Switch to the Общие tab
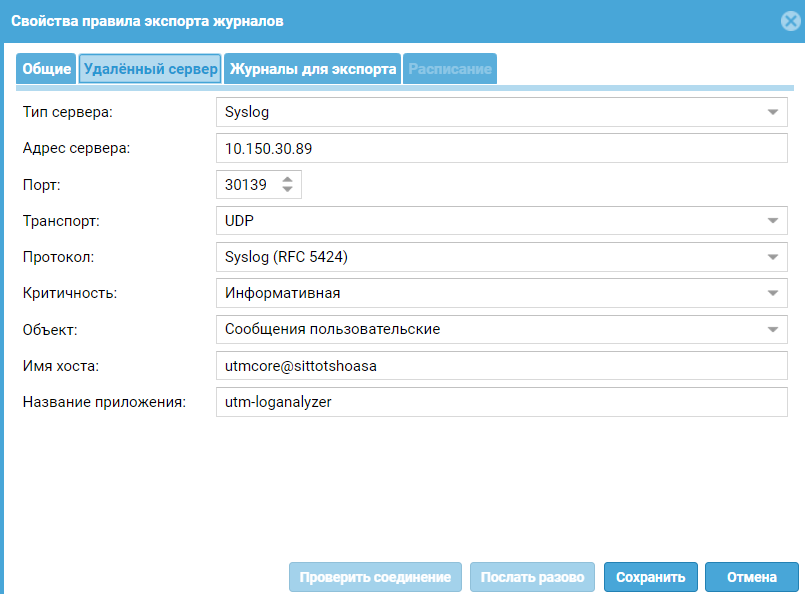The image size is (805, 594). [45, 68]
